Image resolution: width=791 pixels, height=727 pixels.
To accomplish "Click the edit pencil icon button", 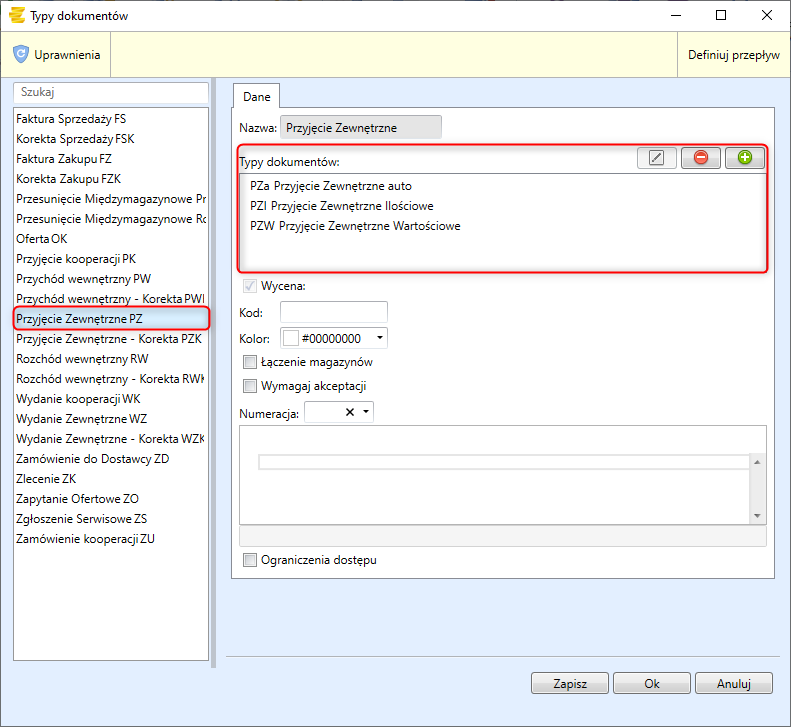I will click(656, 158).
